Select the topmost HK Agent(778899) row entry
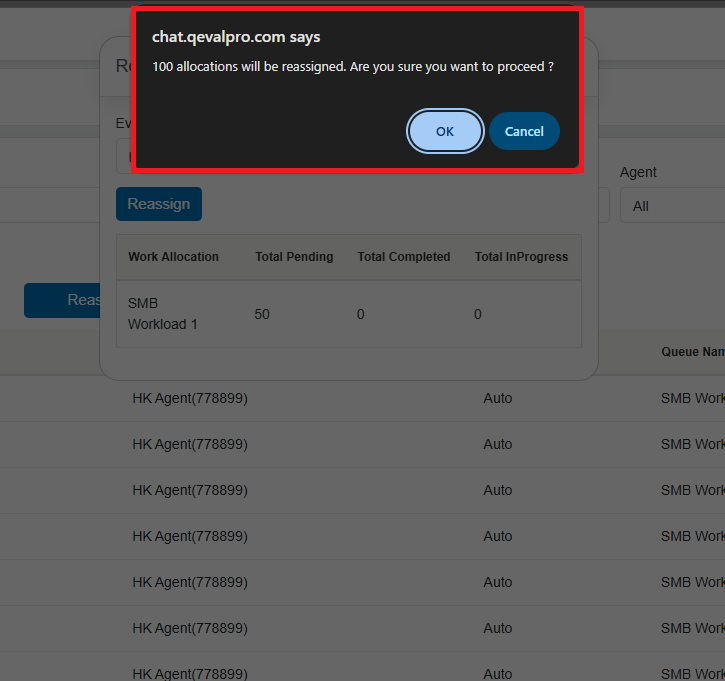This screenshot has height=681, width=725. [190, 398]
